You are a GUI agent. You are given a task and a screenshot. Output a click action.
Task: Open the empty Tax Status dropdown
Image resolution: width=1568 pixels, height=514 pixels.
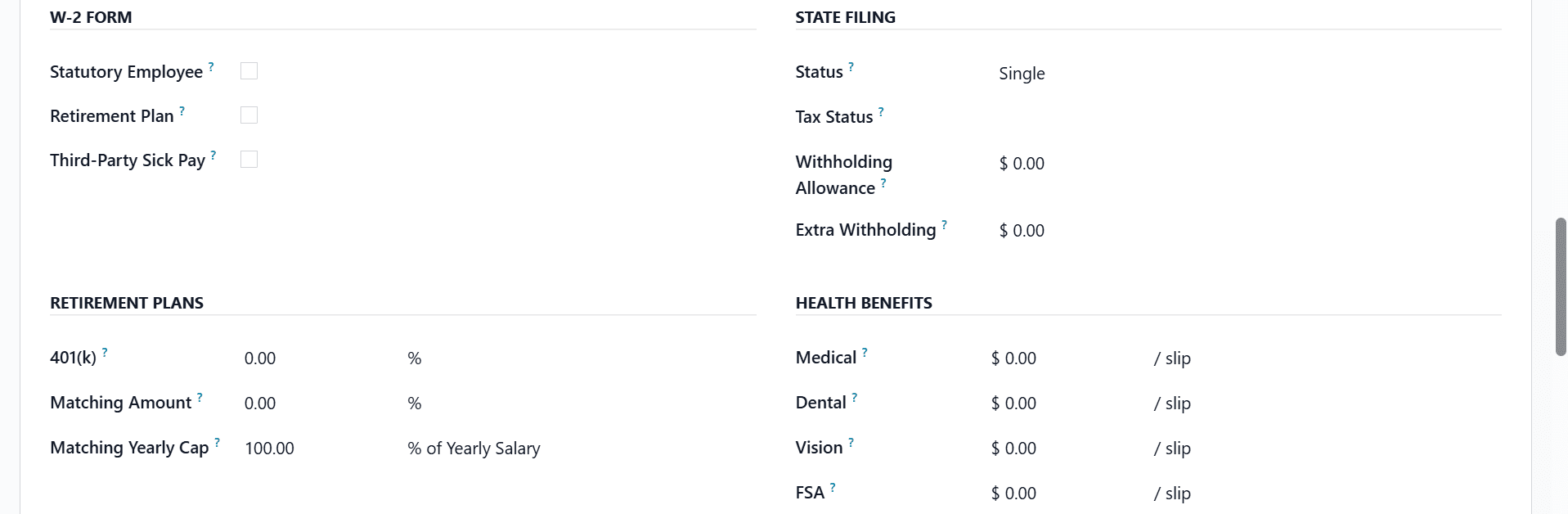pos(1145,118)
